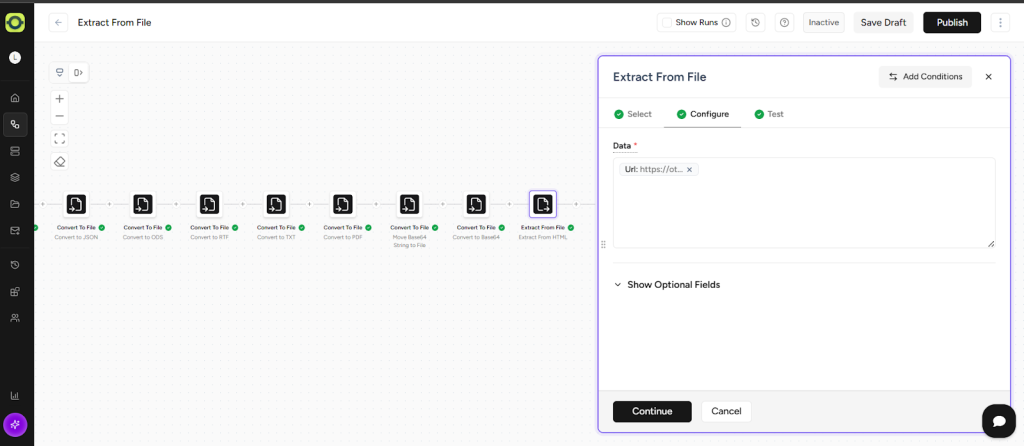1024x446 pixels.
Task: Select the Convert to JSON node
Action: point(76,204)
